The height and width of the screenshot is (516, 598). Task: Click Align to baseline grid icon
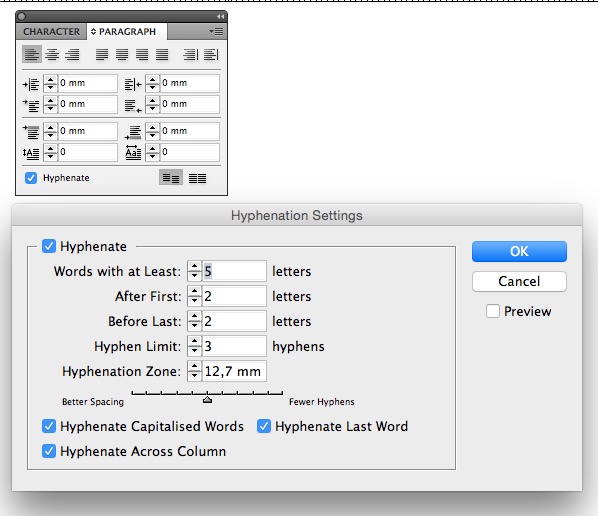pos(198,178)
